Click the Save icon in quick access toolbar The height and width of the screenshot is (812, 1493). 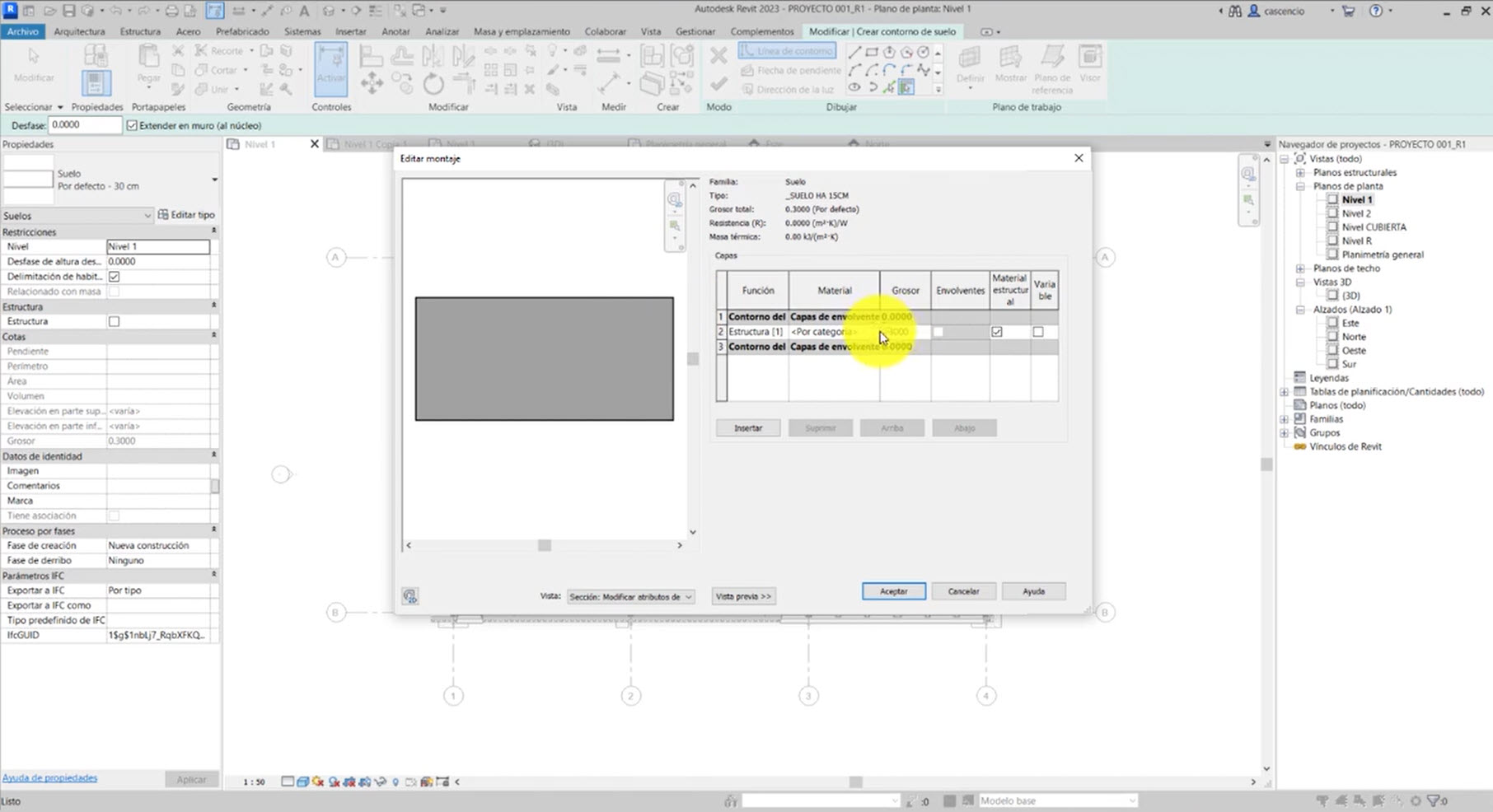coord(69,11)
